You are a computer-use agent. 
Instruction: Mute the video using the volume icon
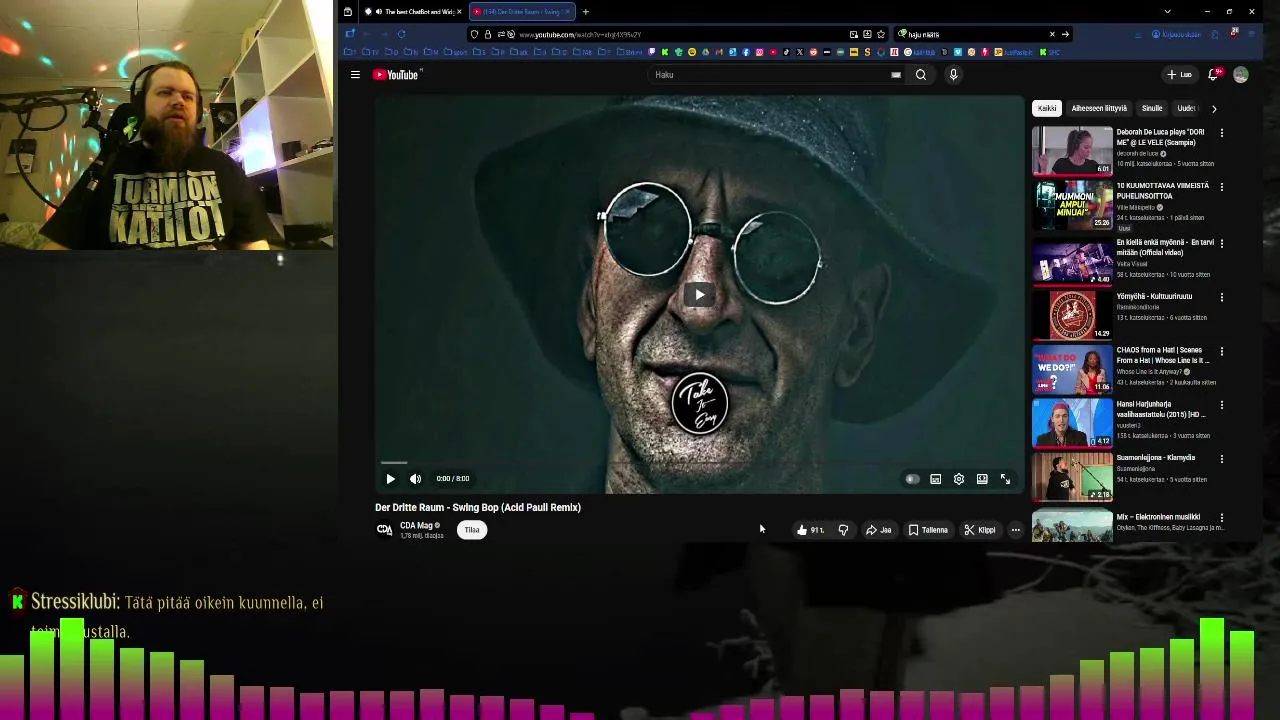coord(416,479)
